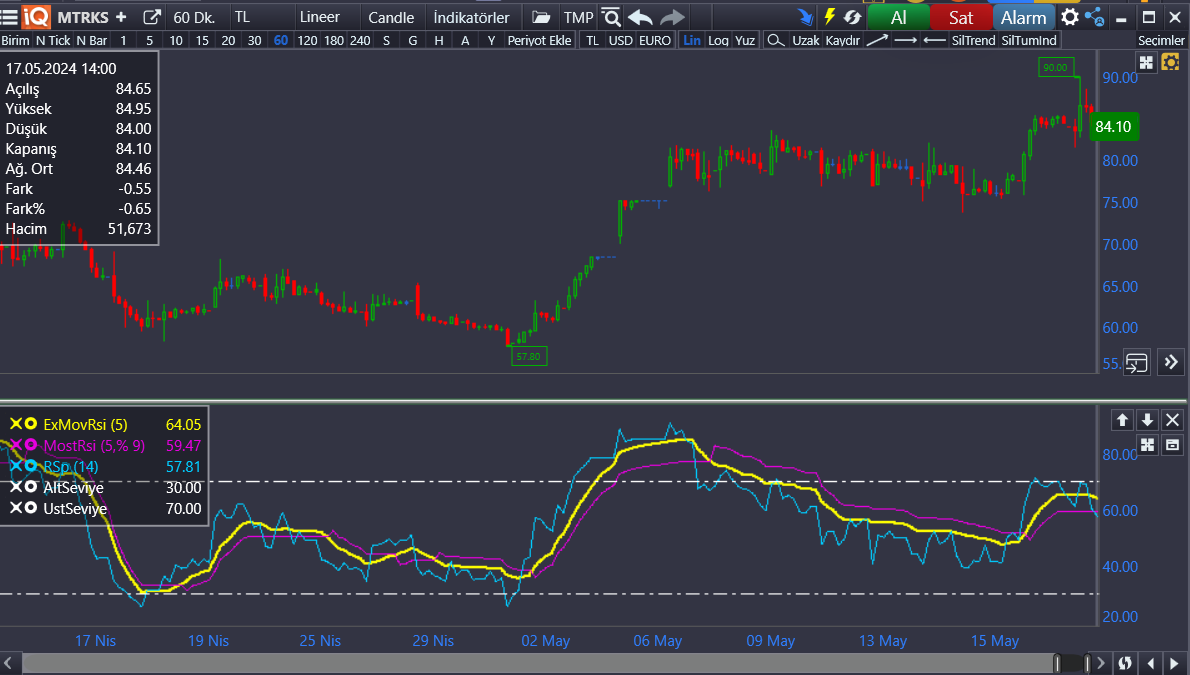Open the İndikatörler dropdown
This screenshot has height=675, width=1190.
pyautogui.click(x=471, y=17)
